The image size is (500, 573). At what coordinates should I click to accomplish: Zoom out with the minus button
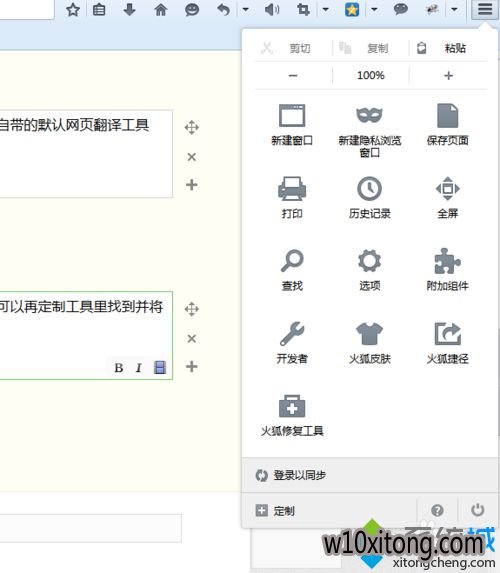pyautogui.click(x=293, y=76)
